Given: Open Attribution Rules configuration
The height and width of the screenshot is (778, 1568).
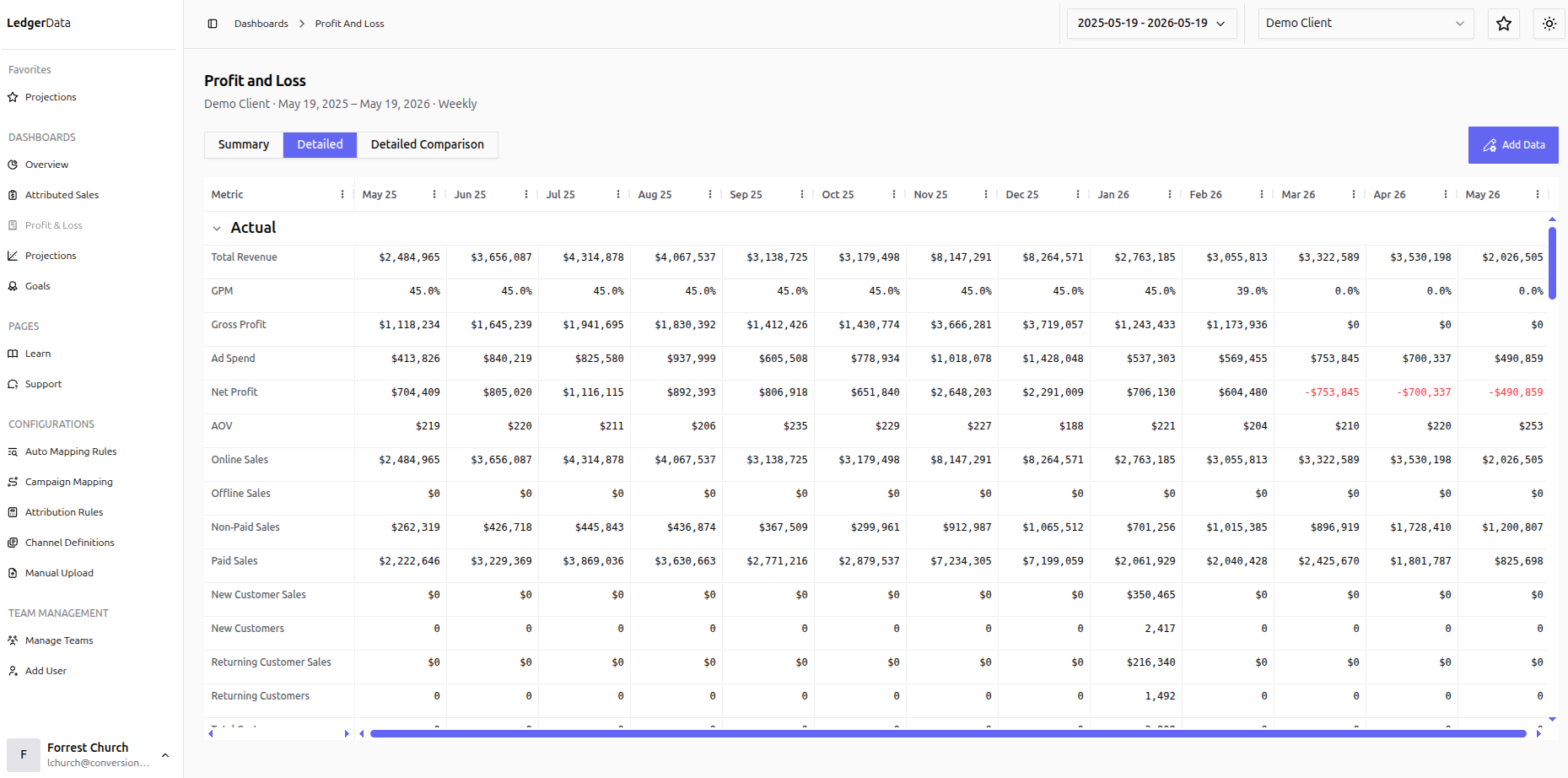Looking at the screenshot, I should 64,512.
